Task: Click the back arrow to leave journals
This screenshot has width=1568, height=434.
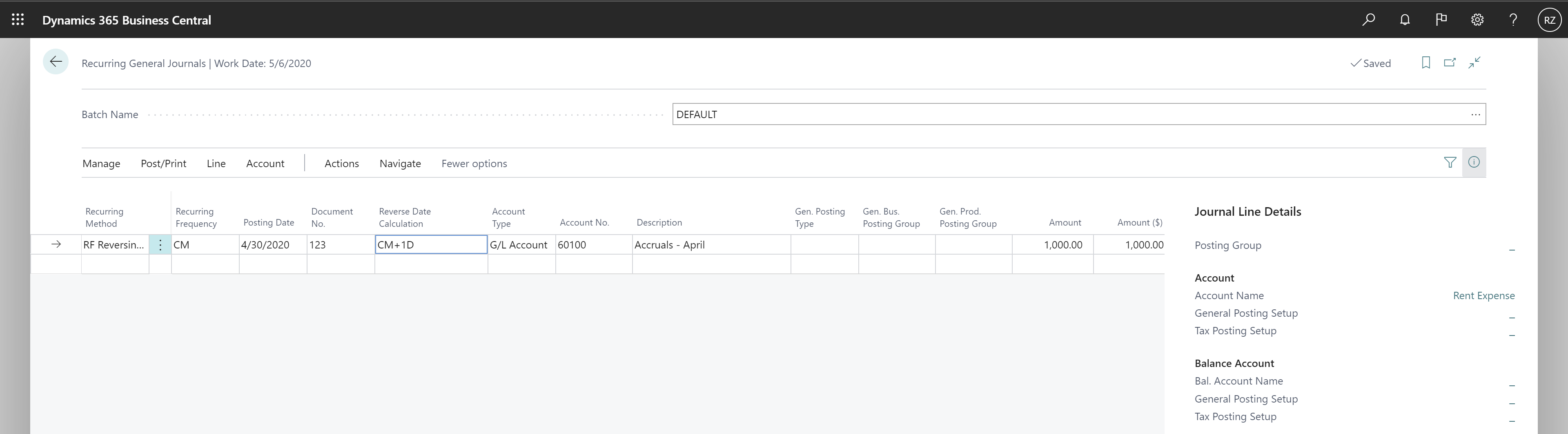Action: tap(56, 62)
